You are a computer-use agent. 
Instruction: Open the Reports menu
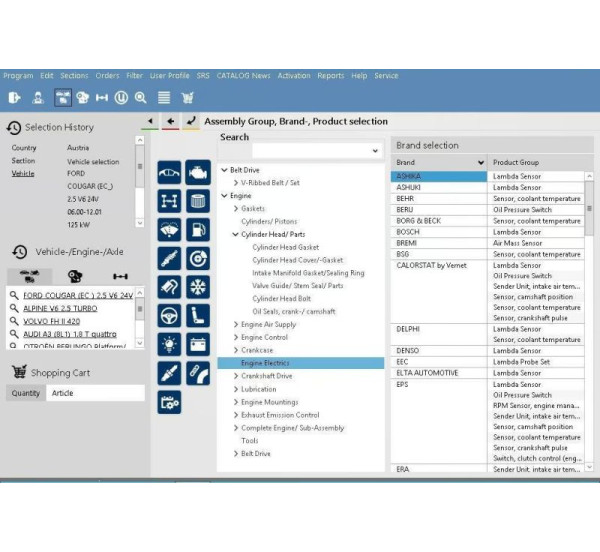tap(330, 76)
